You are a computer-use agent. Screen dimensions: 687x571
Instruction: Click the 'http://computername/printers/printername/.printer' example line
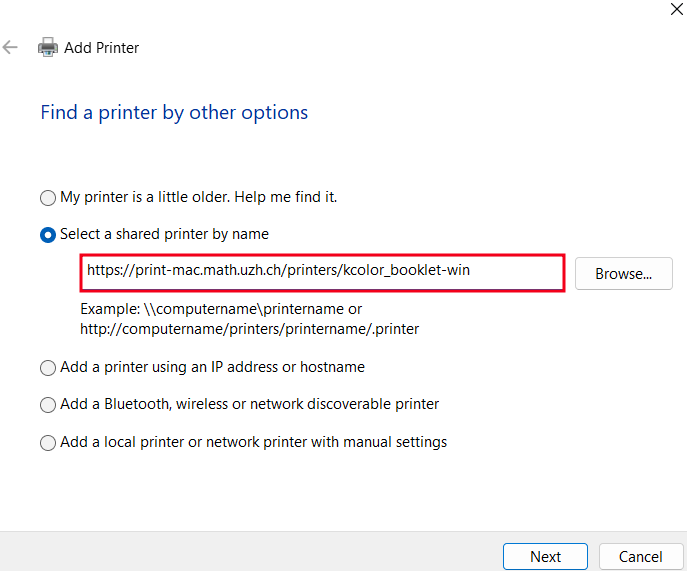(x=250, y=329)
